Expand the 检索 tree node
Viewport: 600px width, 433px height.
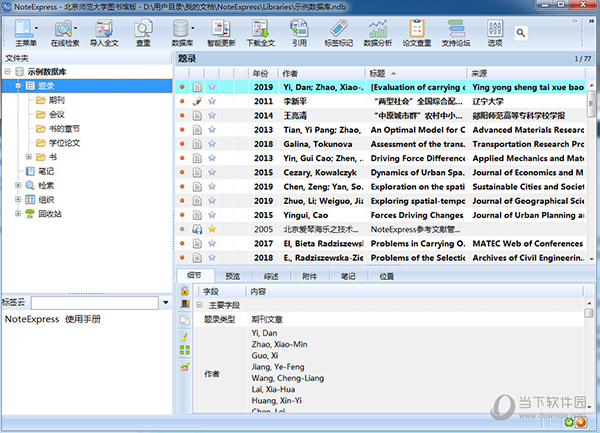18,185
